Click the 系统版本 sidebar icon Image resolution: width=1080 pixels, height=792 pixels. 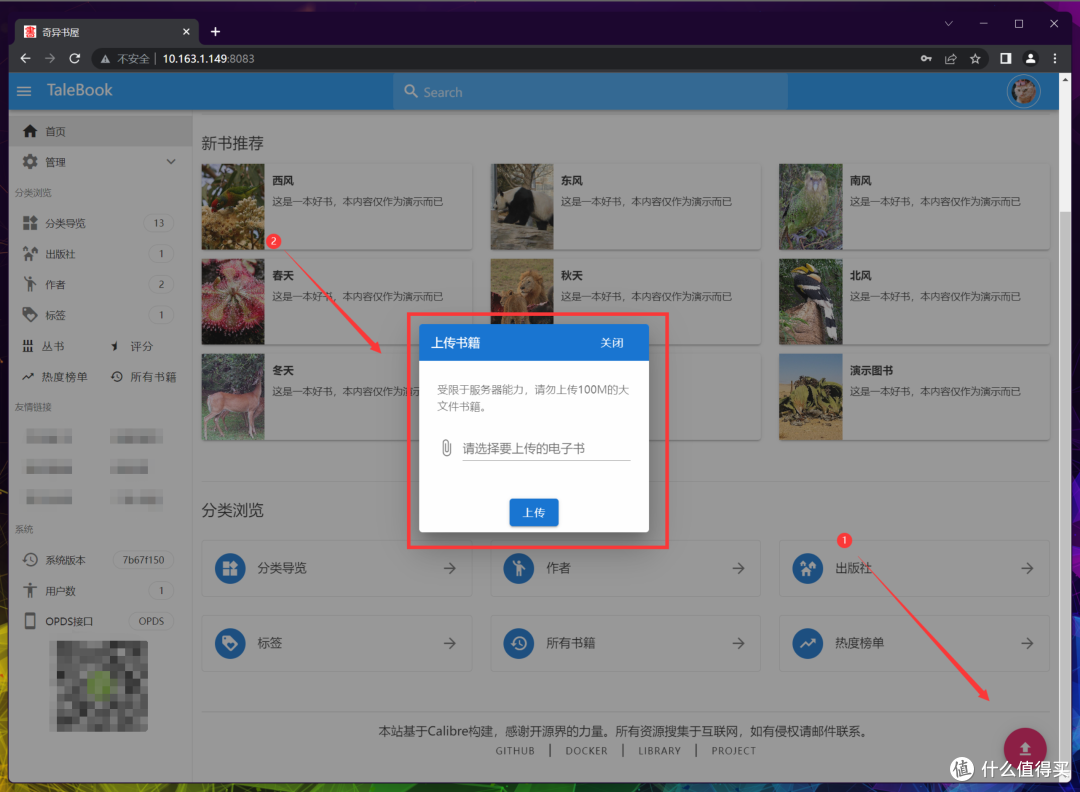pos(30,559)
